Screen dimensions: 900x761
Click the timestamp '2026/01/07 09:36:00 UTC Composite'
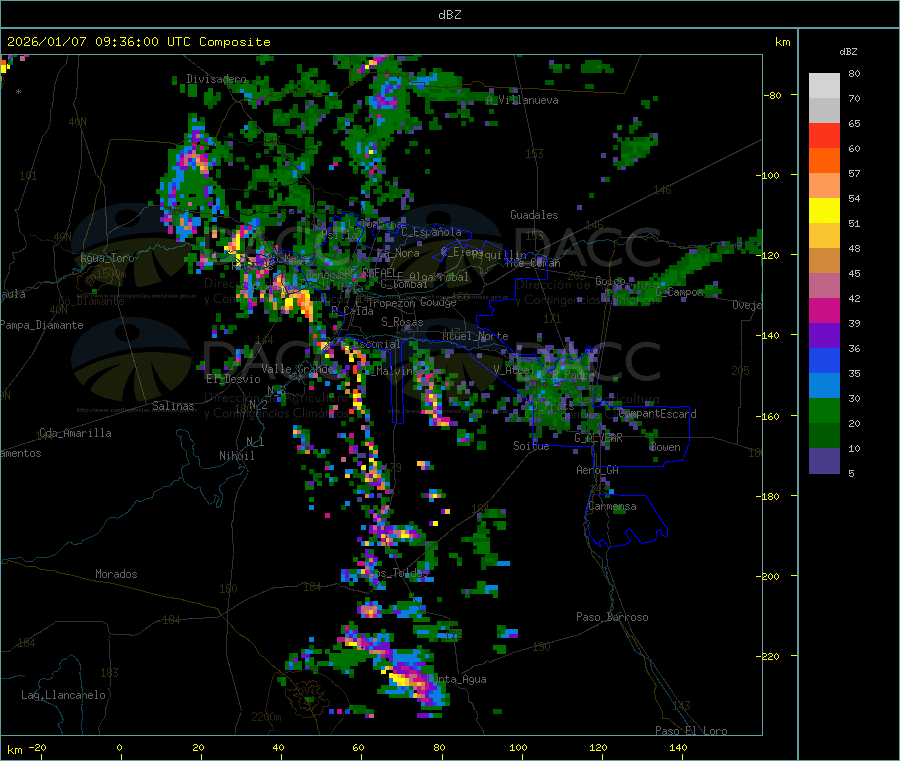[138, 42]
